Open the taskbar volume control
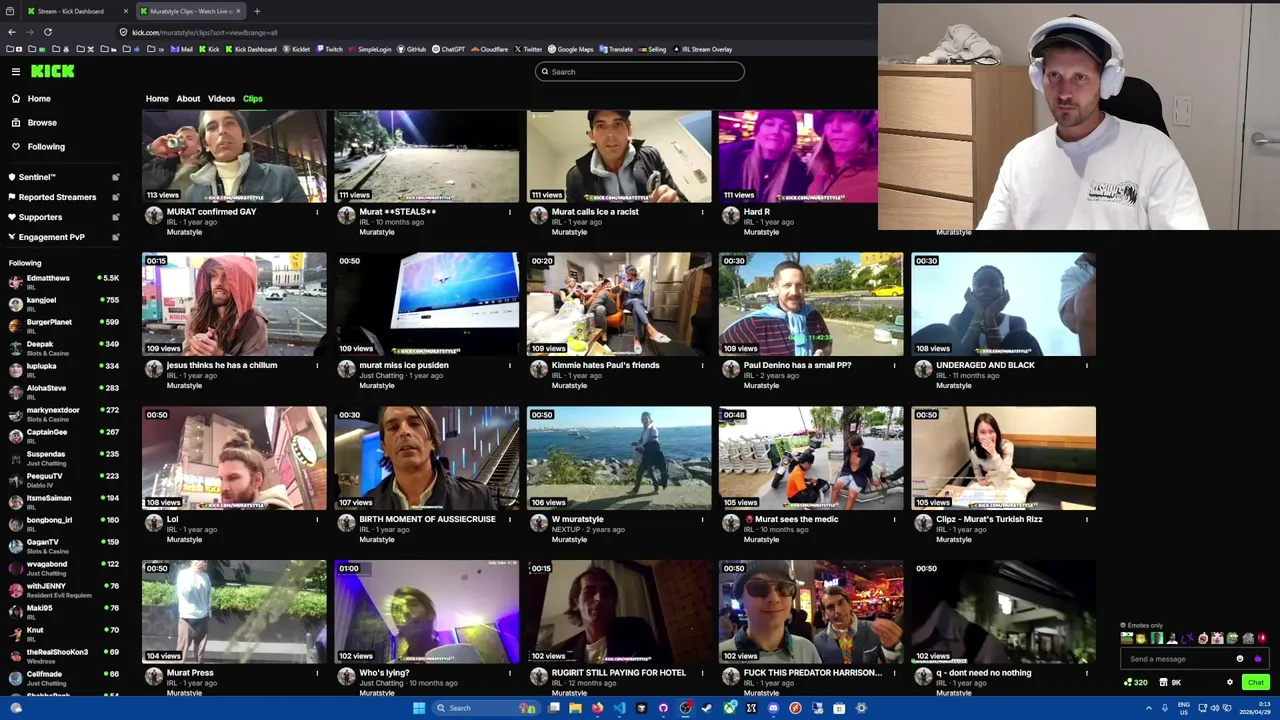Screen dimensions: 1280x720 [1214, 708]
